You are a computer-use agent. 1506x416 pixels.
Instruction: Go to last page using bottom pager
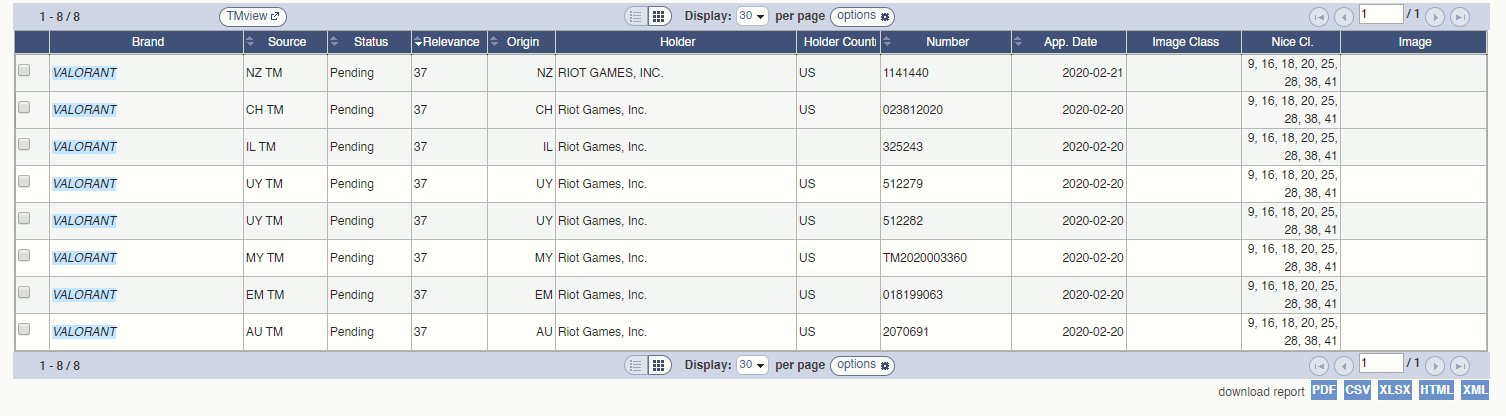coord(1460,365)
